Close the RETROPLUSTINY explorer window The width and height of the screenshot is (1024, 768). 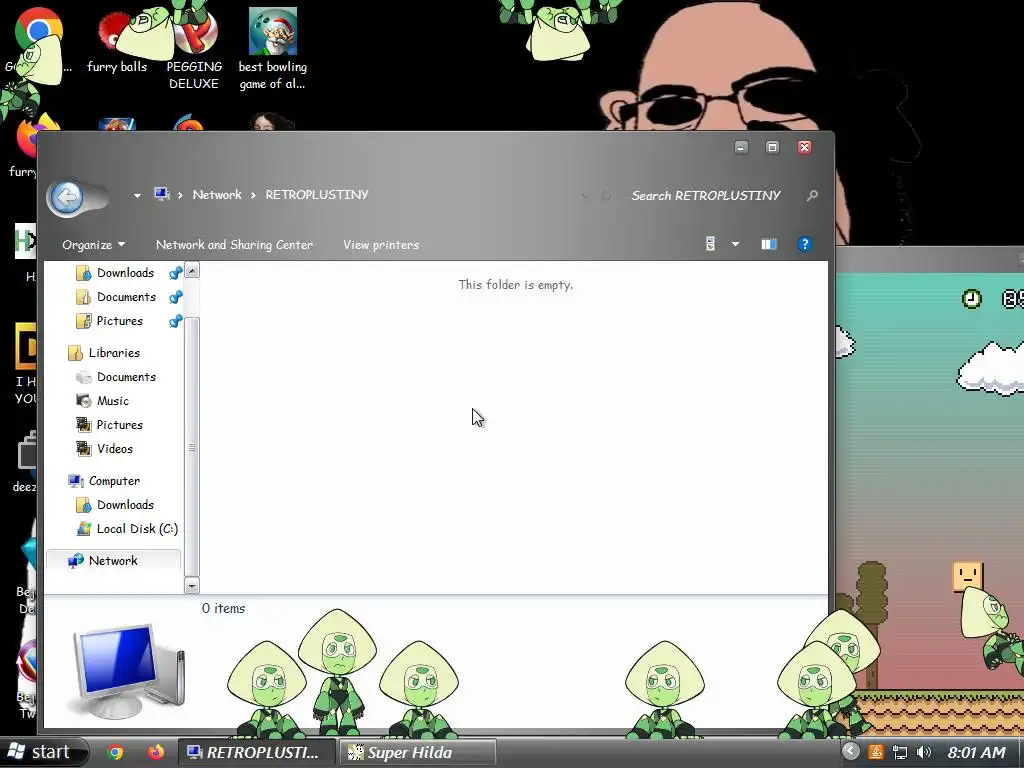coord(804,147)
